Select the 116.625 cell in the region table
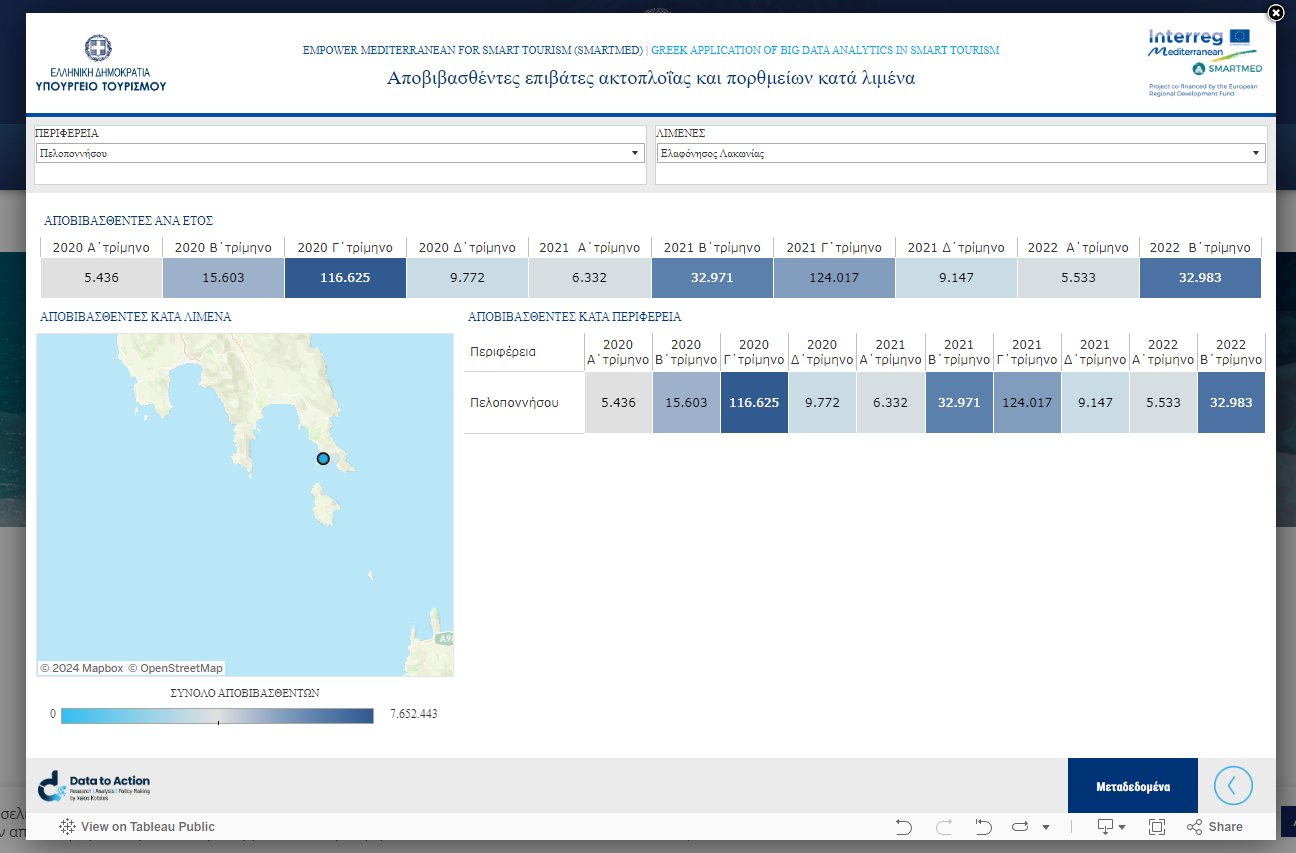The height and width of the screenshot is (853, 1296). click(x=754, y=403)
